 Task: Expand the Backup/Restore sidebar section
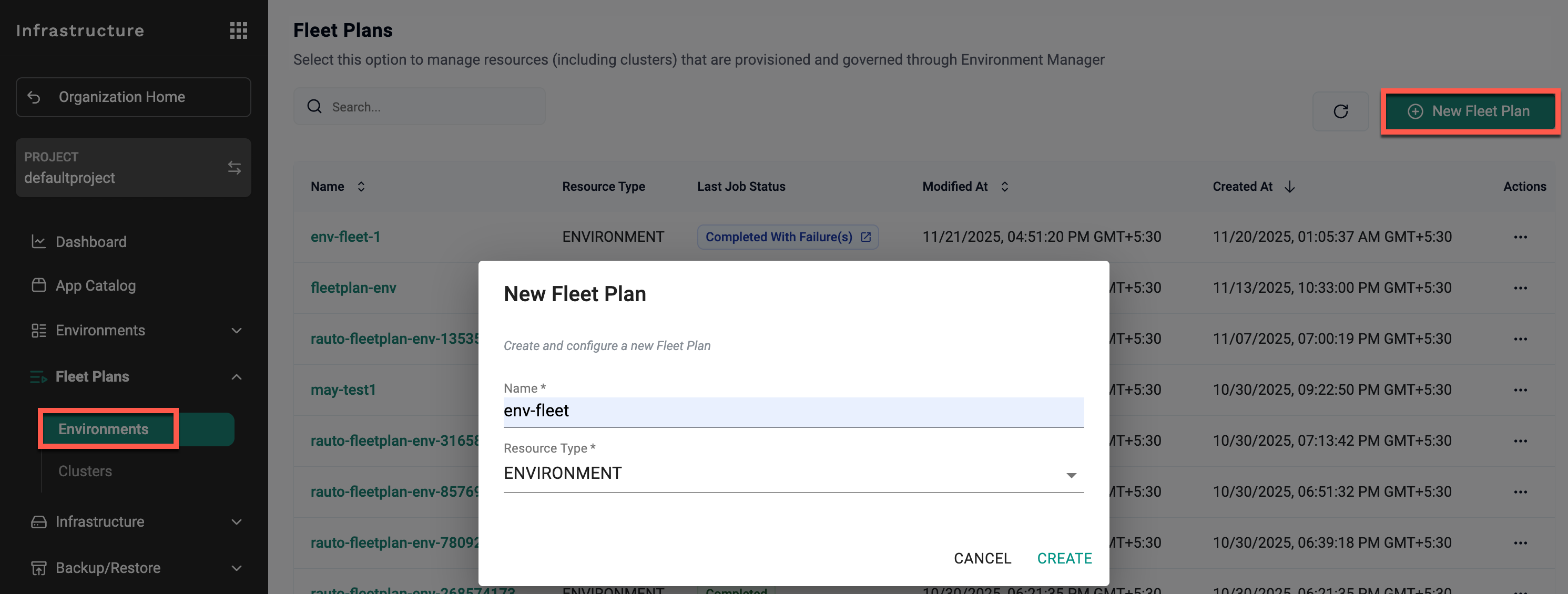[236, 568]
